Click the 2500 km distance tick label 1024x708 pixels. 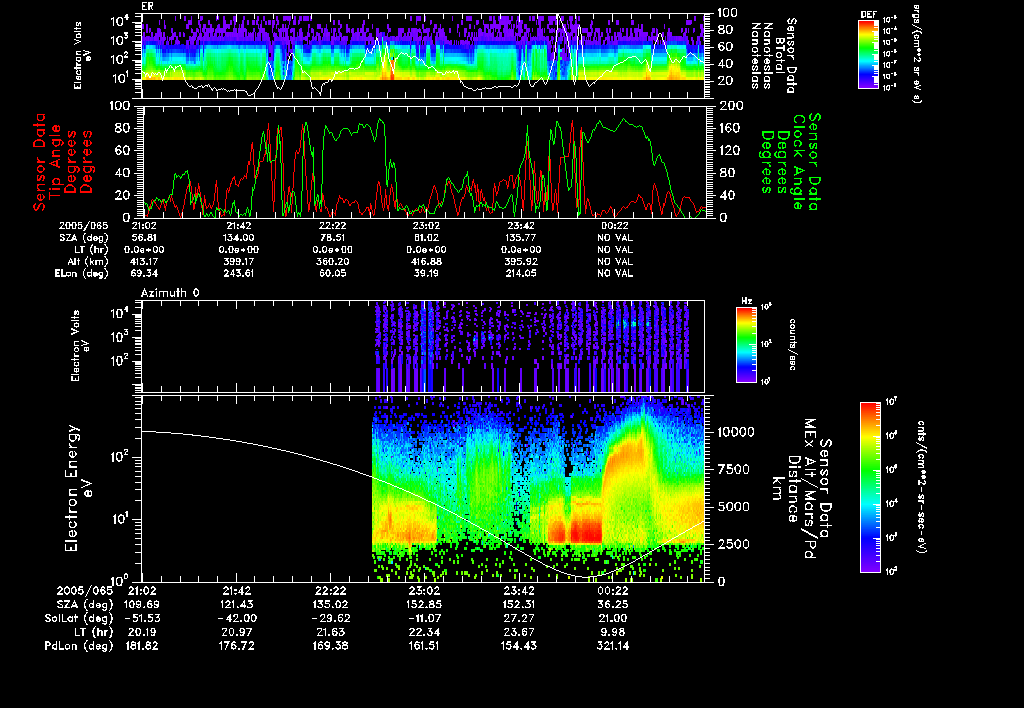733,544
